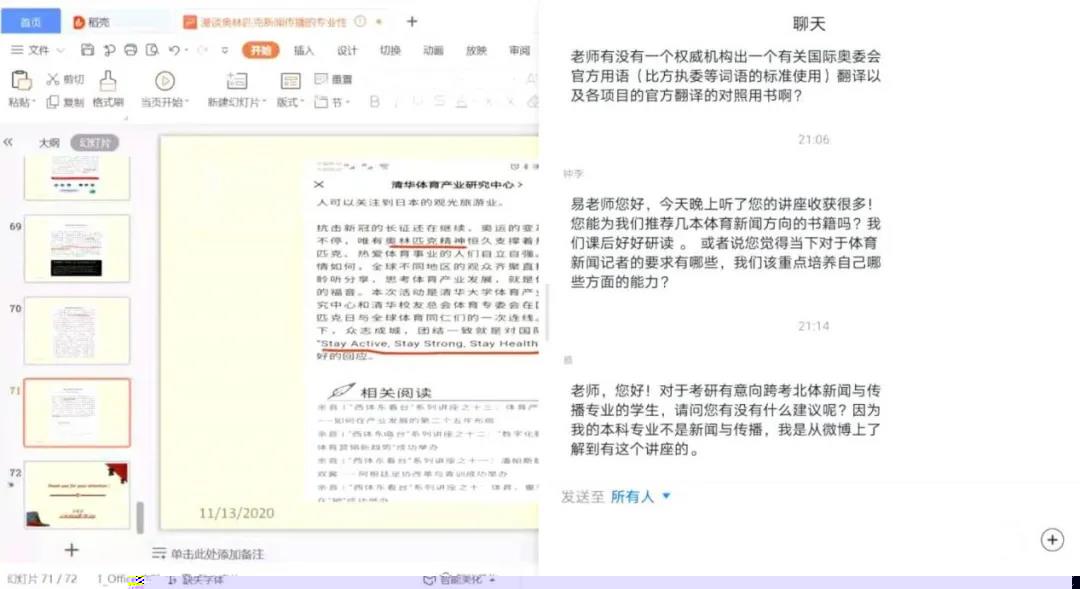This screenshot has height=589, width=1080.
Task: Click the round plus button in chat panel
Action: click(x=1052, y=540)
